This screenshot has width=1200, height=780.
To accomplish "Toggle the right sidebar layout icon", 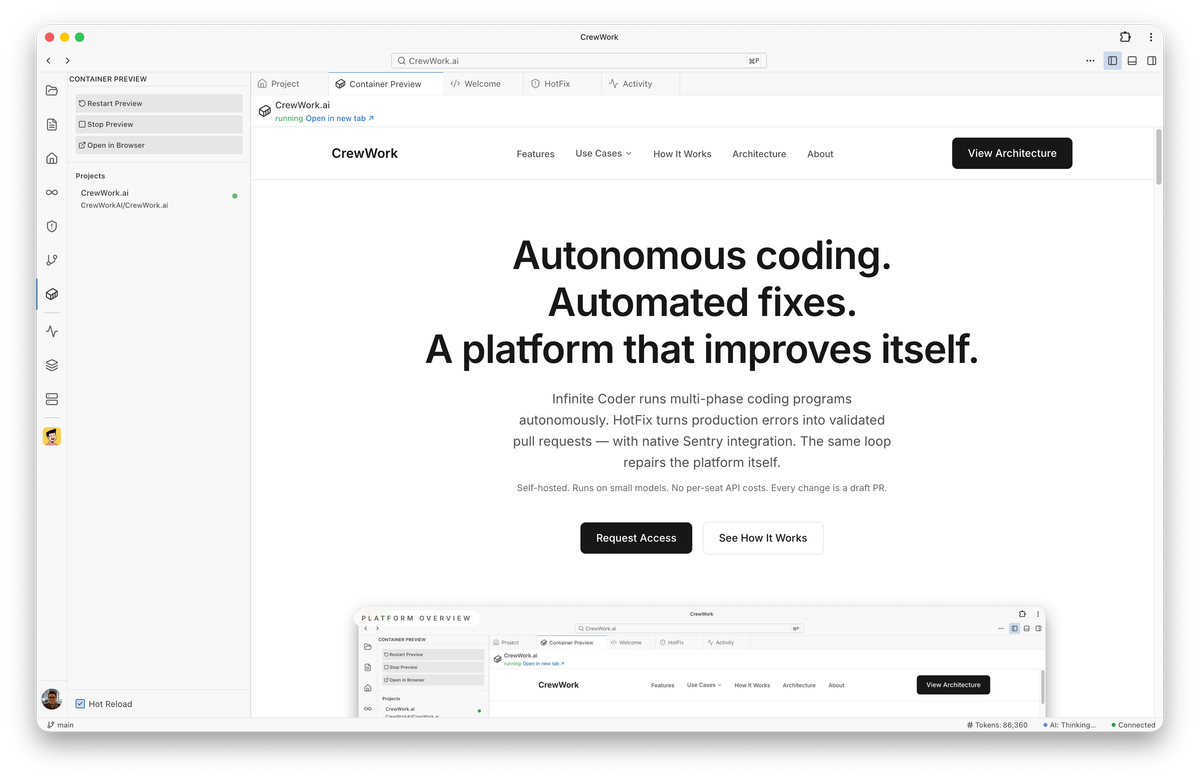I will click(1152, 61).
